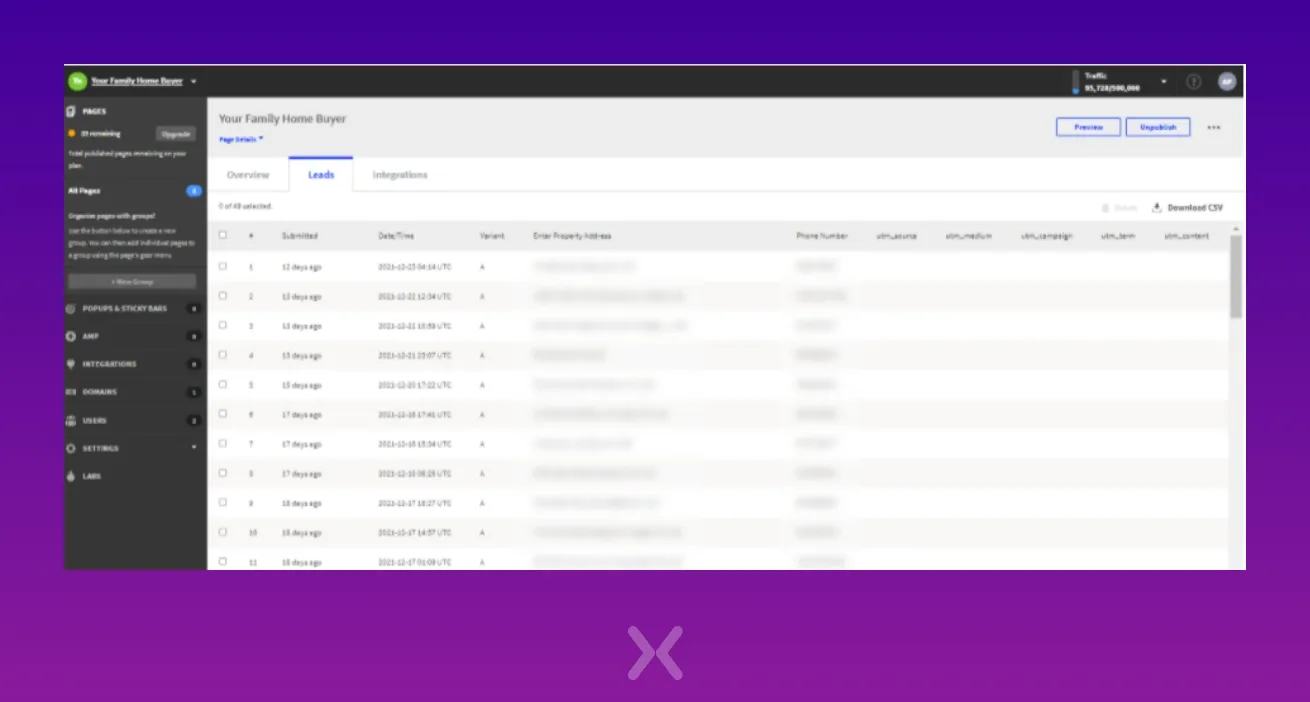
Task: Click the Phone Number column header
Action: click(x=822, y=236)
